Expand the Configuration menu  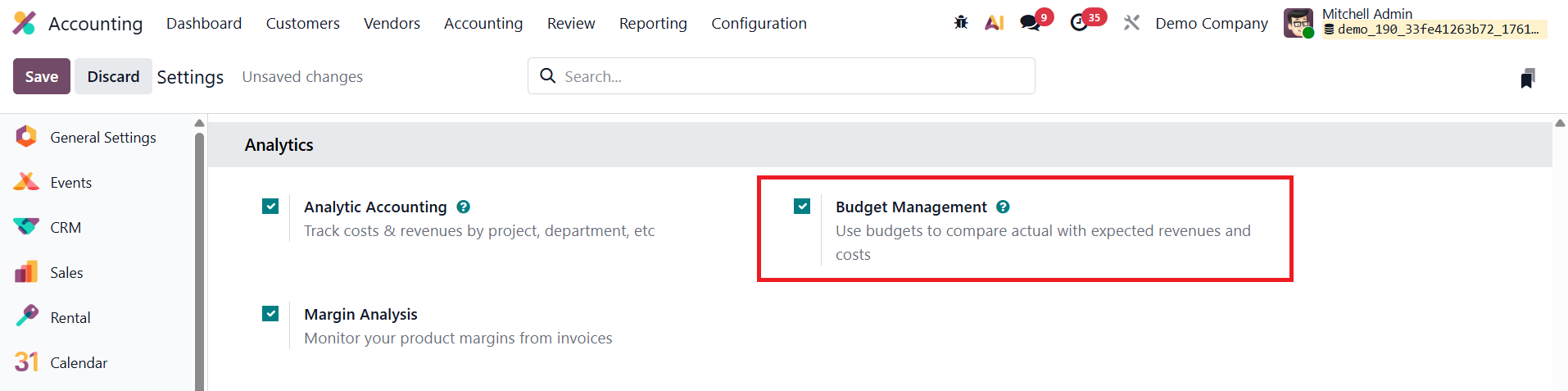tap(759, 24)
